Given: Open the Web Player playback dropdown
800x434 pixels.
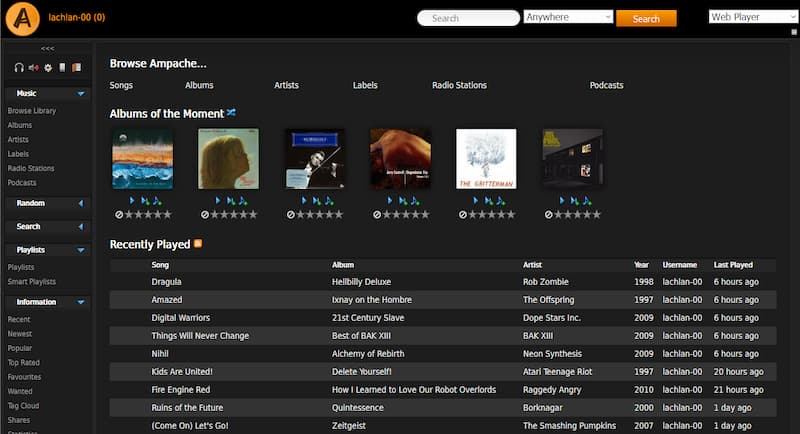Looking at the screenshot, I should click(x=753, y=17).
